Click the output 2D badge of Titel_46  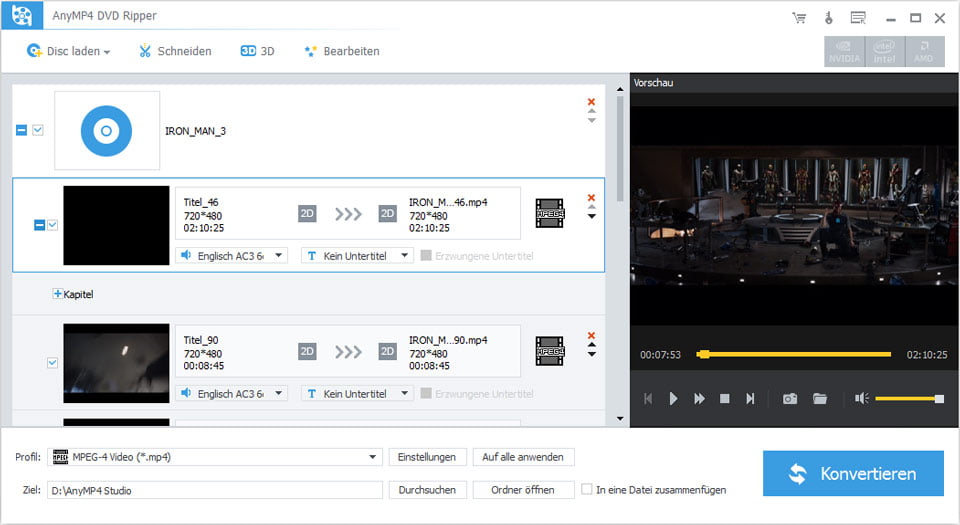(x=388, y=214)
